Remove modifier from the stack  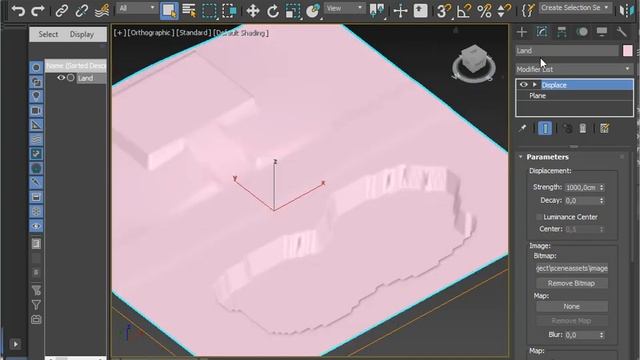tap(583, 128)
